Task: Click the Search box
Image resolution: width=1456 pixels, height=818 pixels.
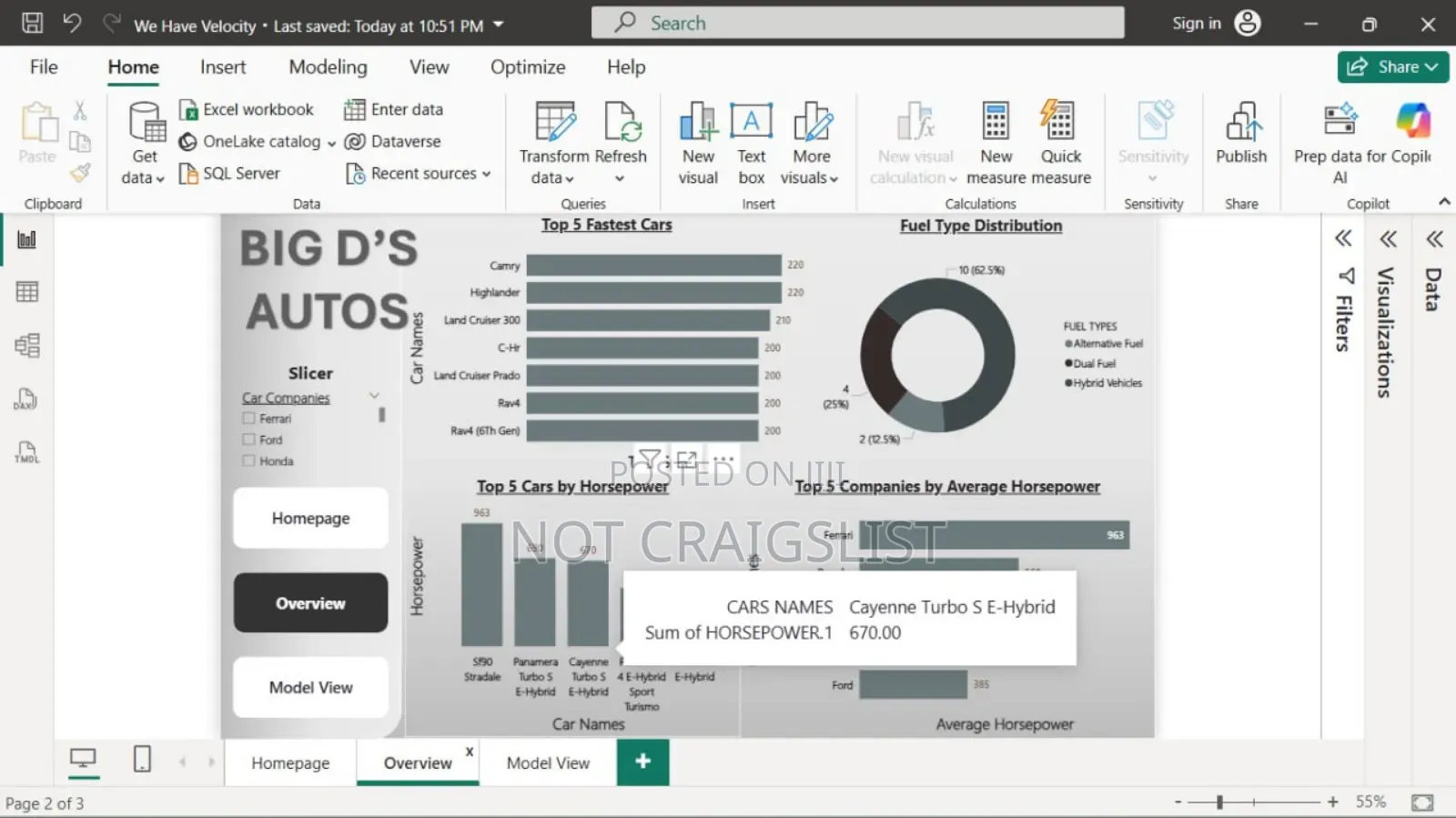Action: click(x=857, y=23)
